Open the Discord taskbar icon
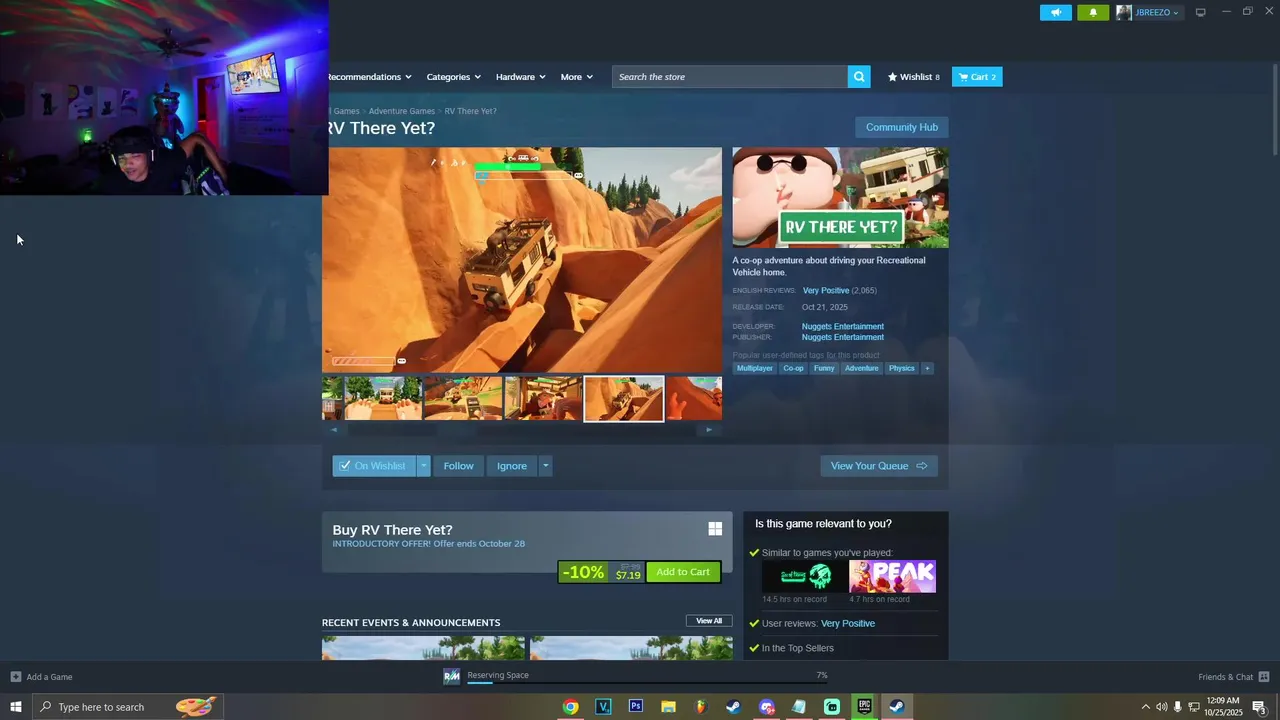The width and height of the screenshot is (1280, 720). [766, 707]
